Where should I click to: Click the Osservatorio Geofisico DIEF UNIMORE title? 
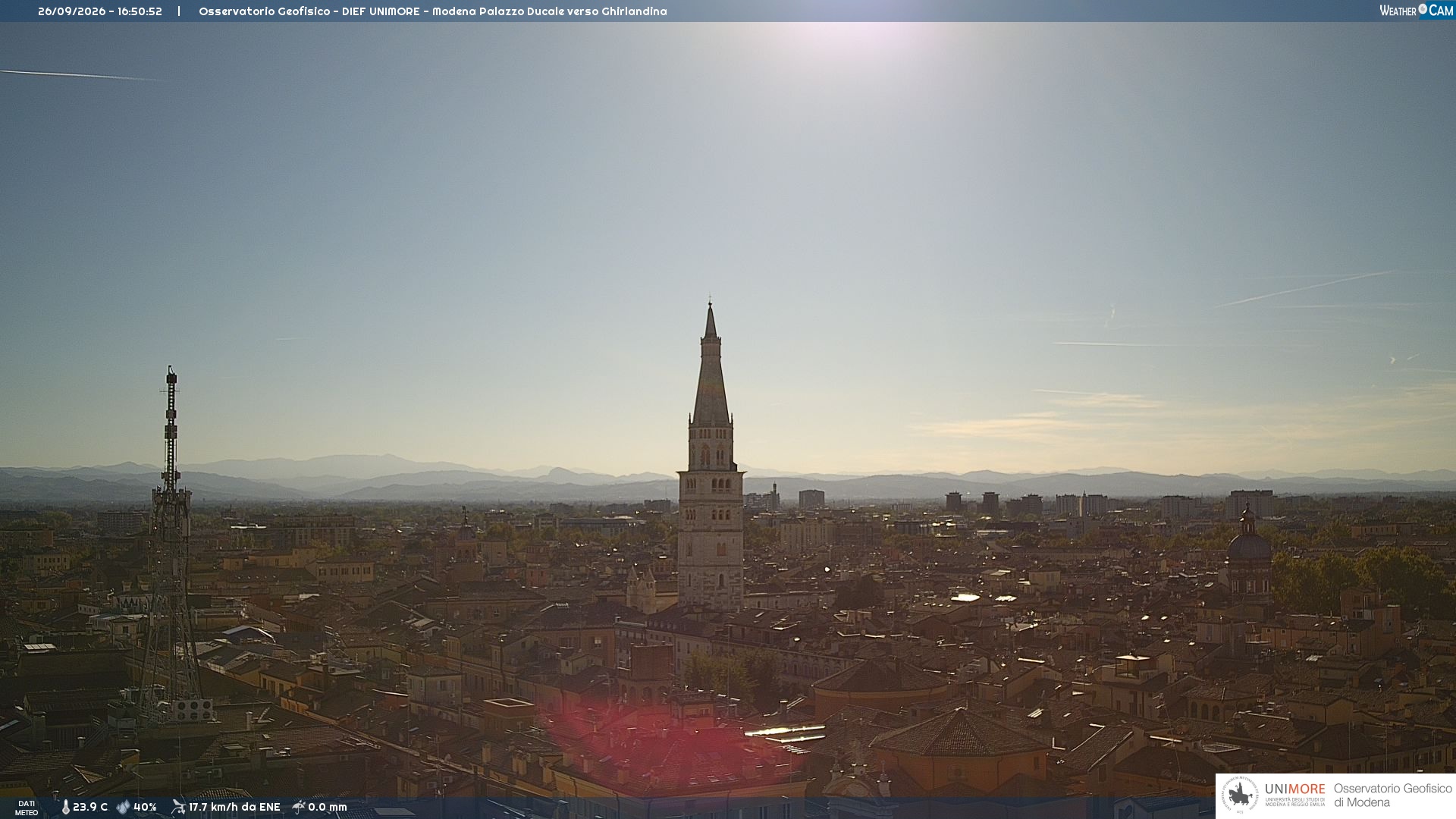click(309, 11)
